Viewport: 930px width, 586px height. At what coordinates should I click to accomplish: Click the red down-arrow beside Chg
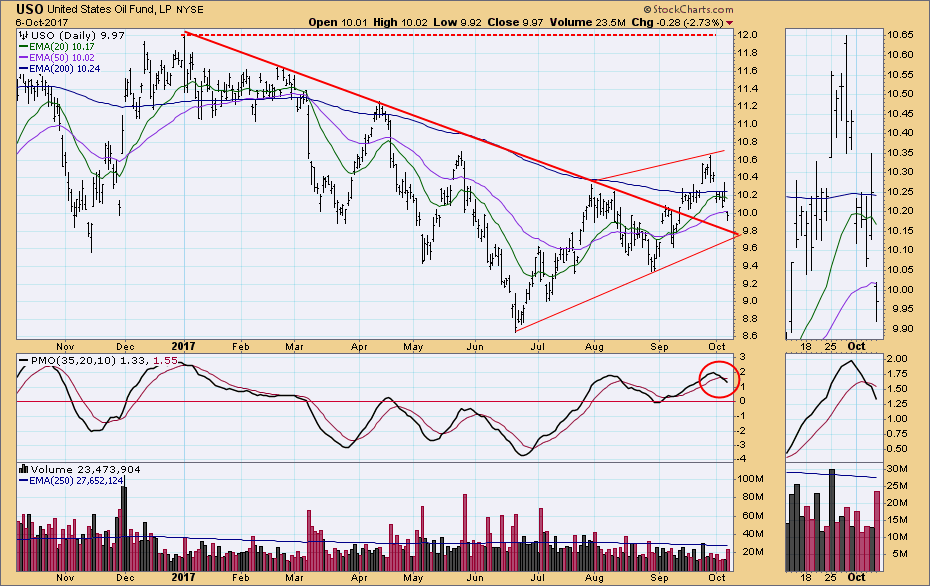(x=730, y=23)
